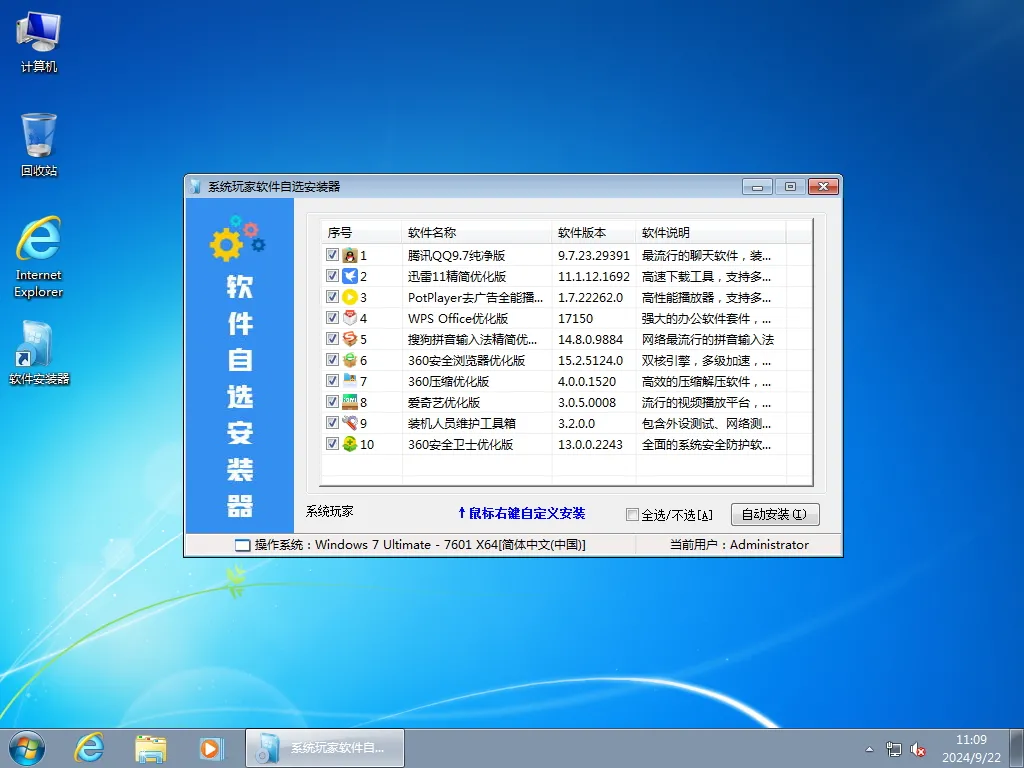Toggle the 全选/不选[A] checkbox
Screen dimensions: 1024x768
click(630, 514)
